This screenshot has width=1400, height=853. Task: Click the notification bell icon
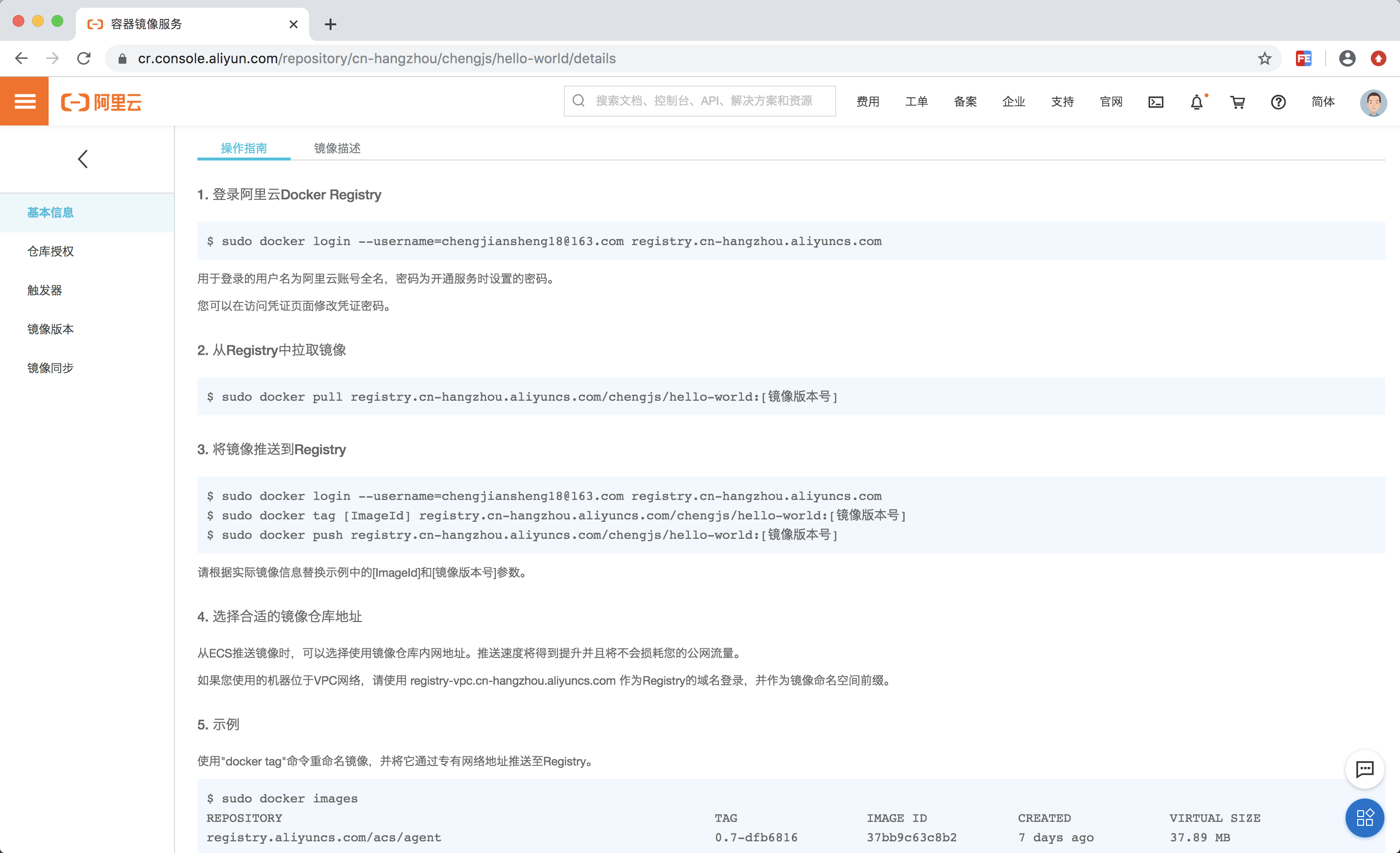click(1197, 102)
